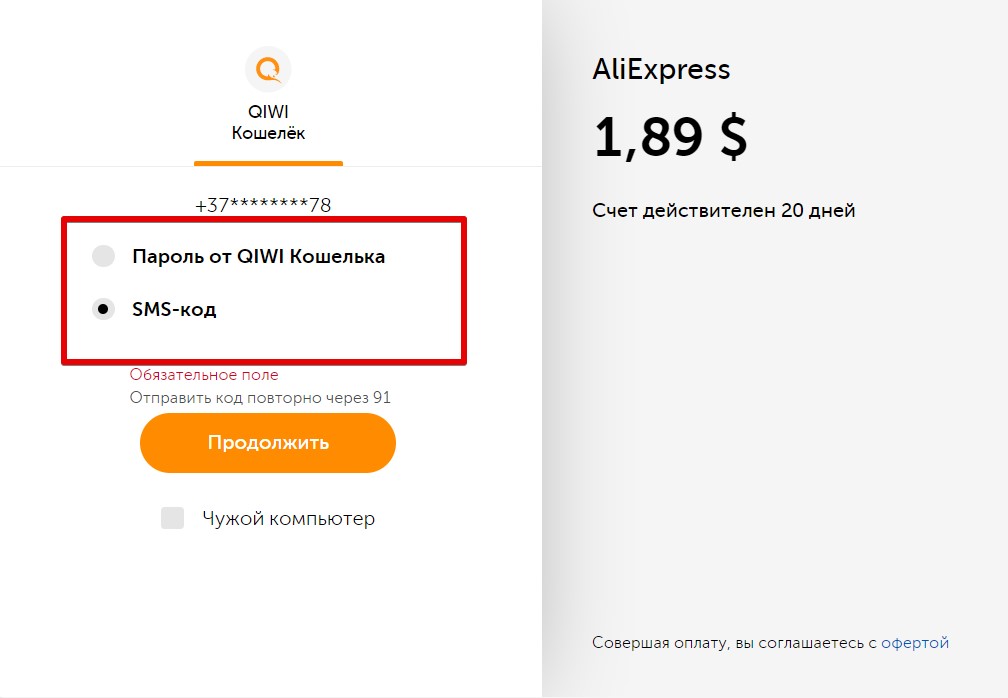
Task: Select the Пароль от QIWI Кошелька radio button
Action: (x=104, y=256)
